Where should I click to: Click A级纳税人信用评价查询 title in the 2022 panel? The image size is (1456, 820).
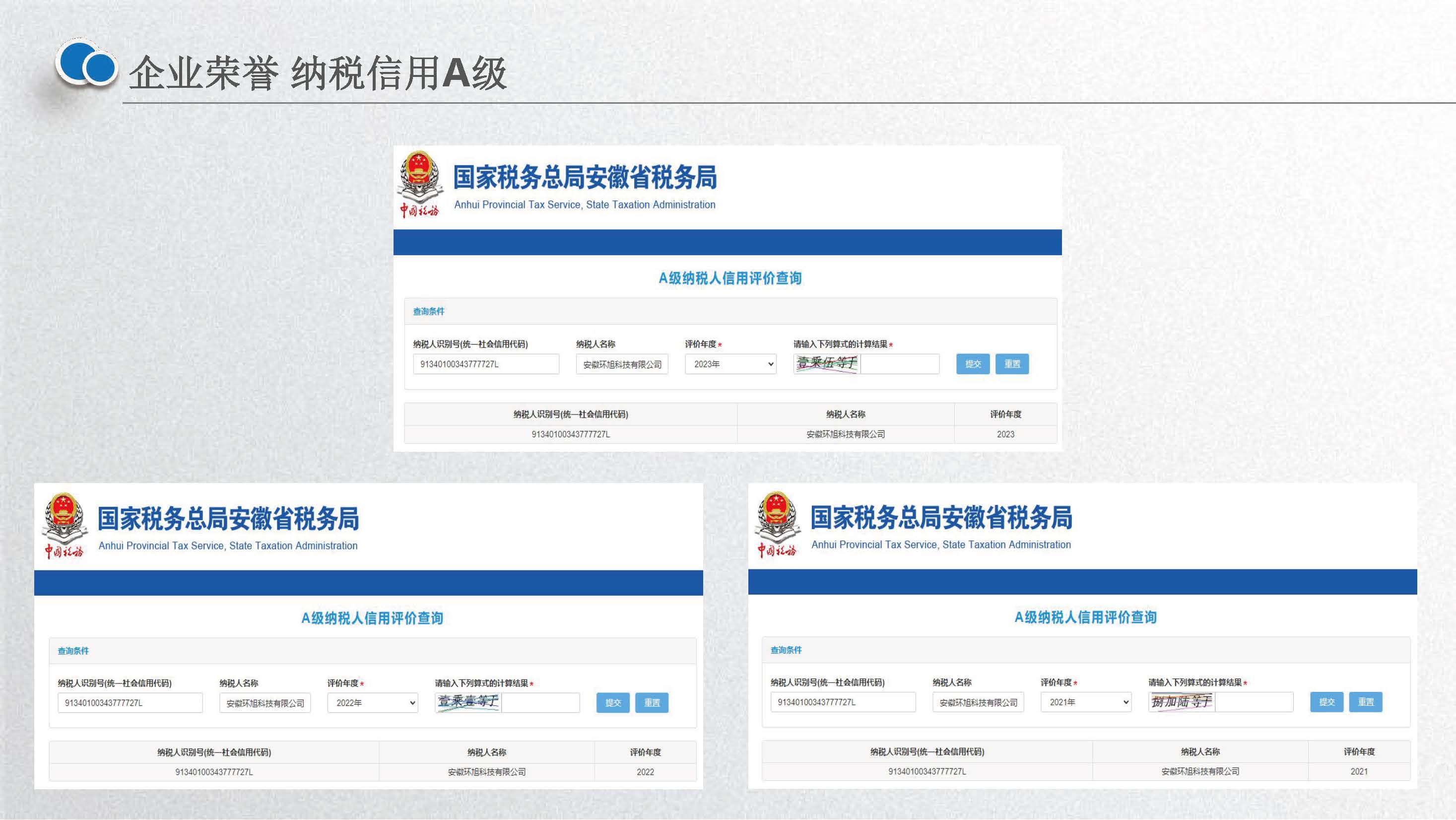(x=372, y=618)
